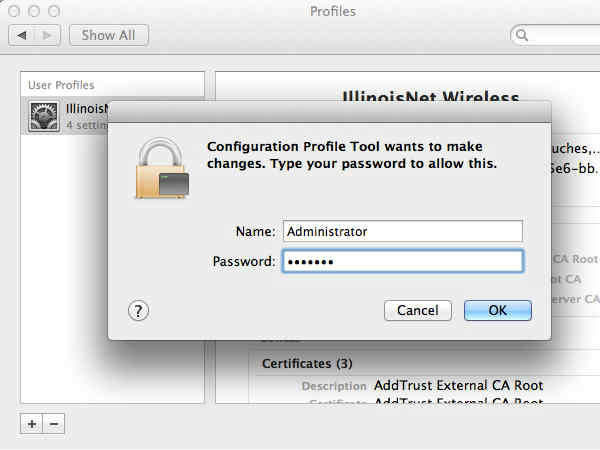600x450 pixels.
Task: Click the Show All button
Action: pos(108,35)
